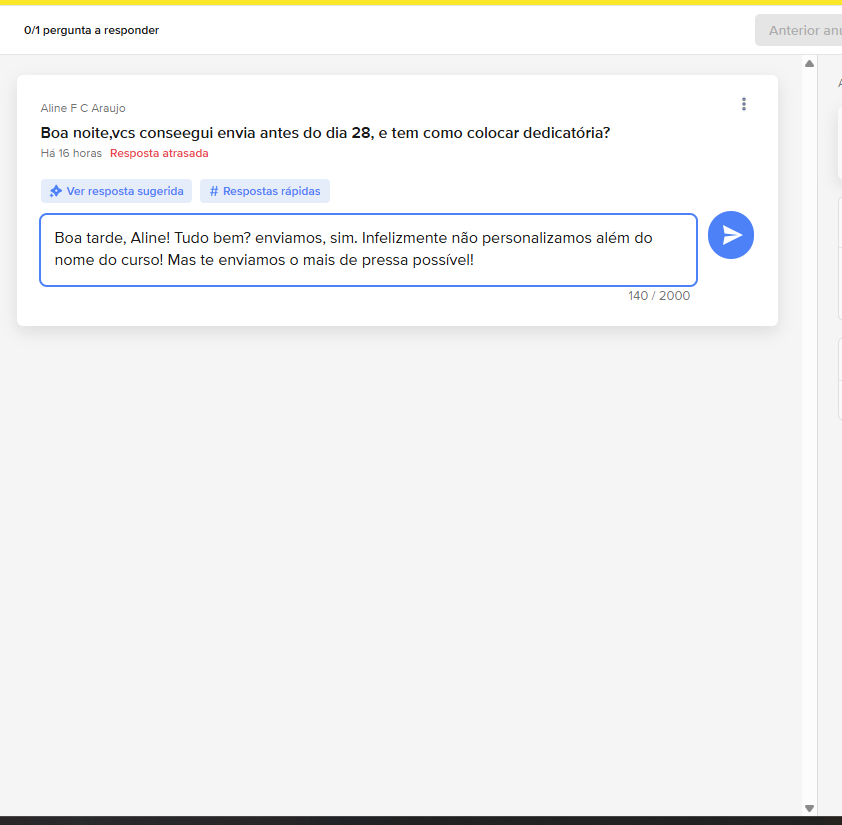Click the hash icon for quick replies
Viewport: 842px width, 825px height.
coord(214,191)
